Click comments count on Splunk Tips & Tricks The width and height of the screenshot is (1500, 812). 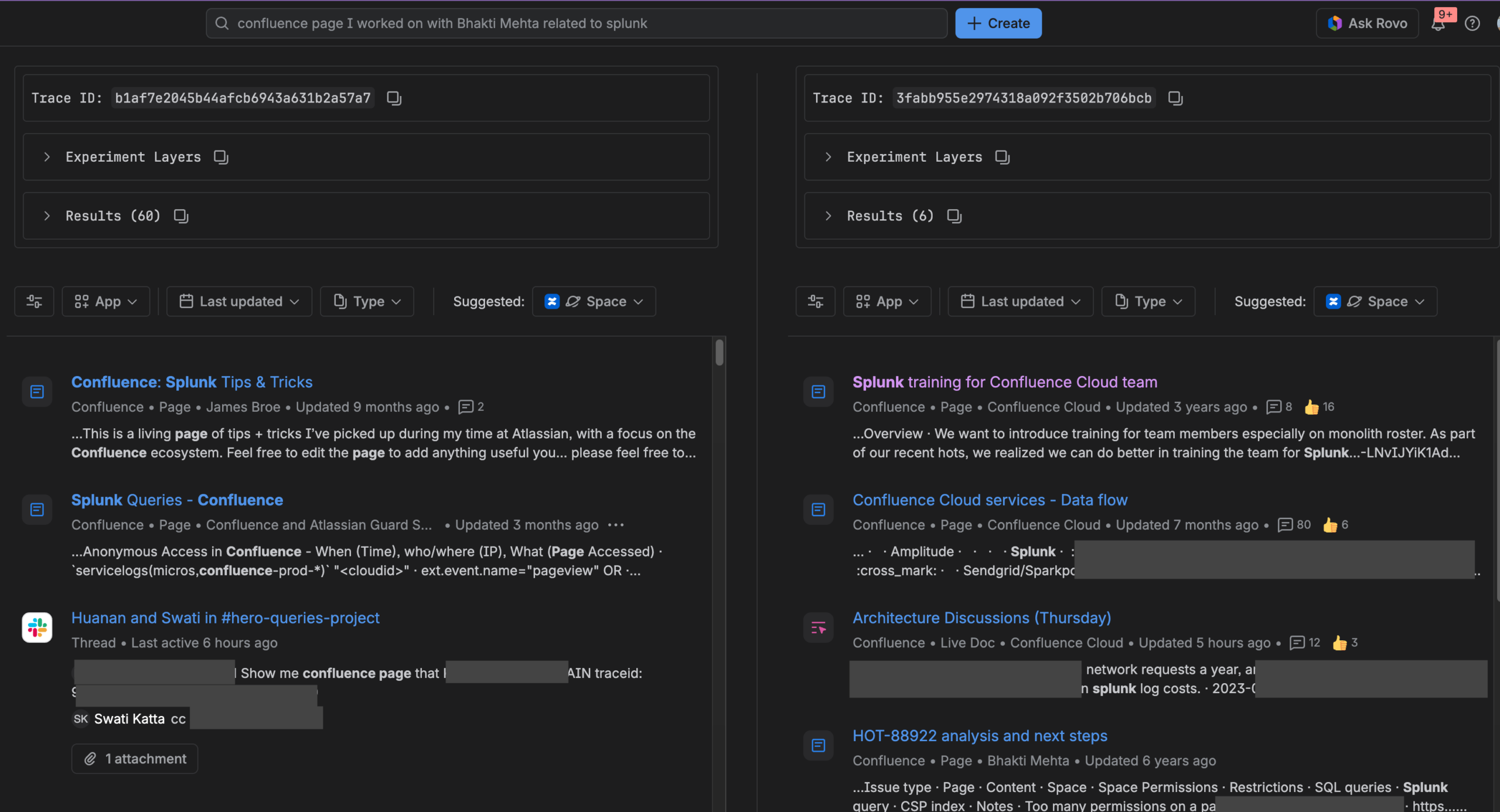tap(471, 407)
